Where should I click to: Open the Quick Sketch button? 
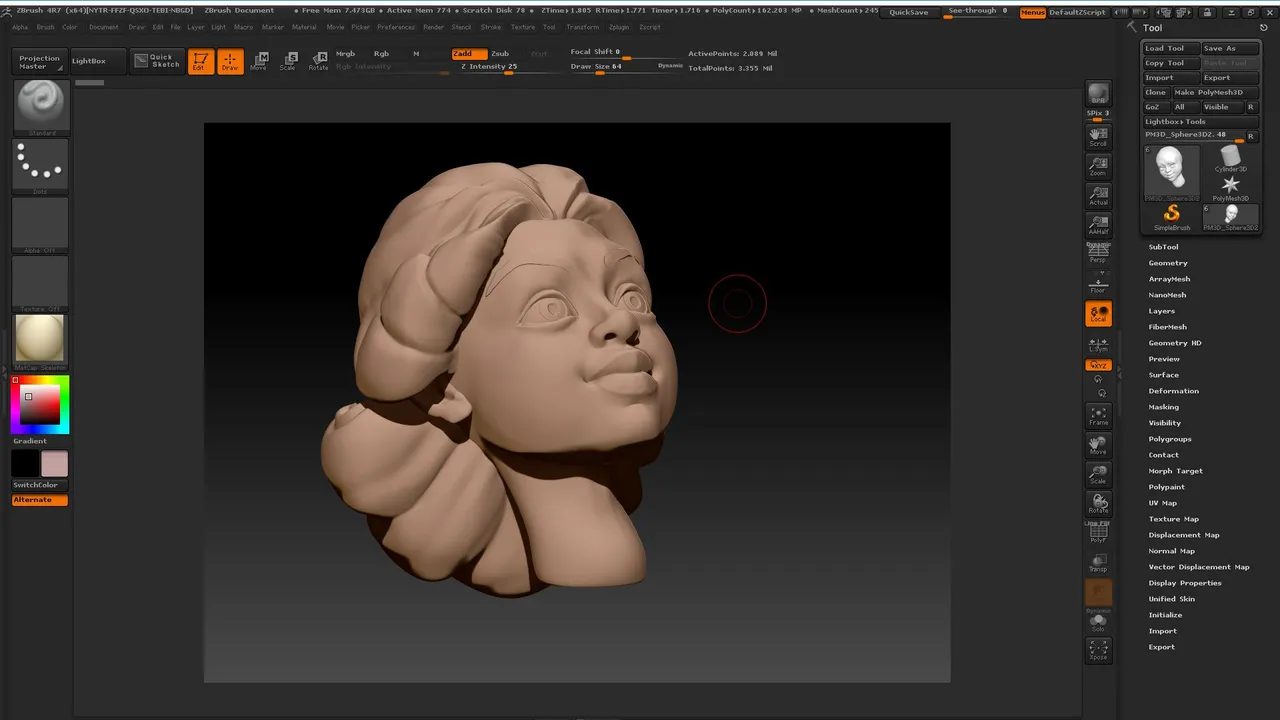point(158,61)
